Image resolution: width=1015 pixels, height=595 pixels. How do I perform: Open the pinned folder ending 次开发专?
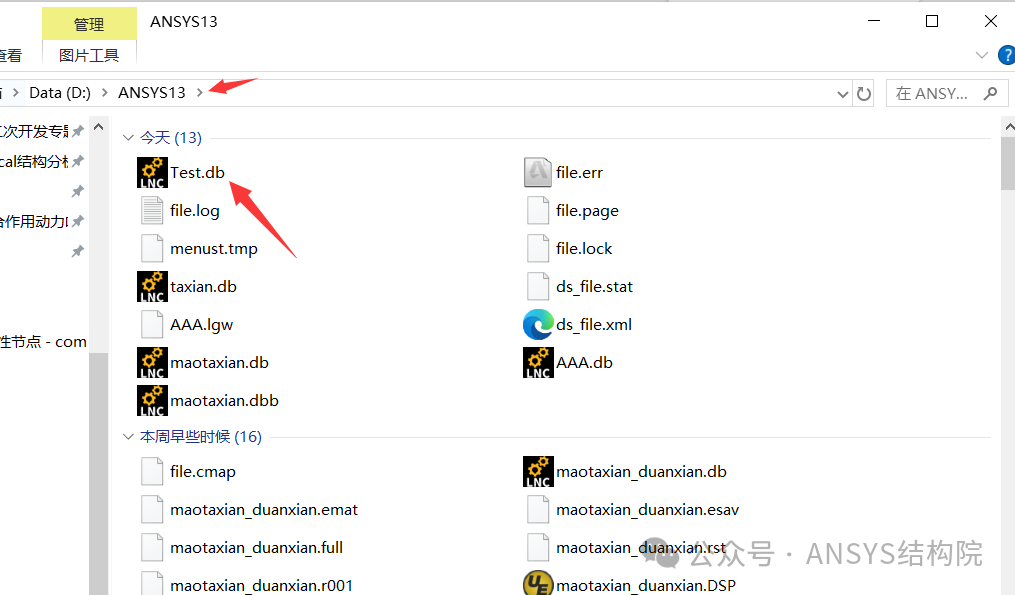34,131
